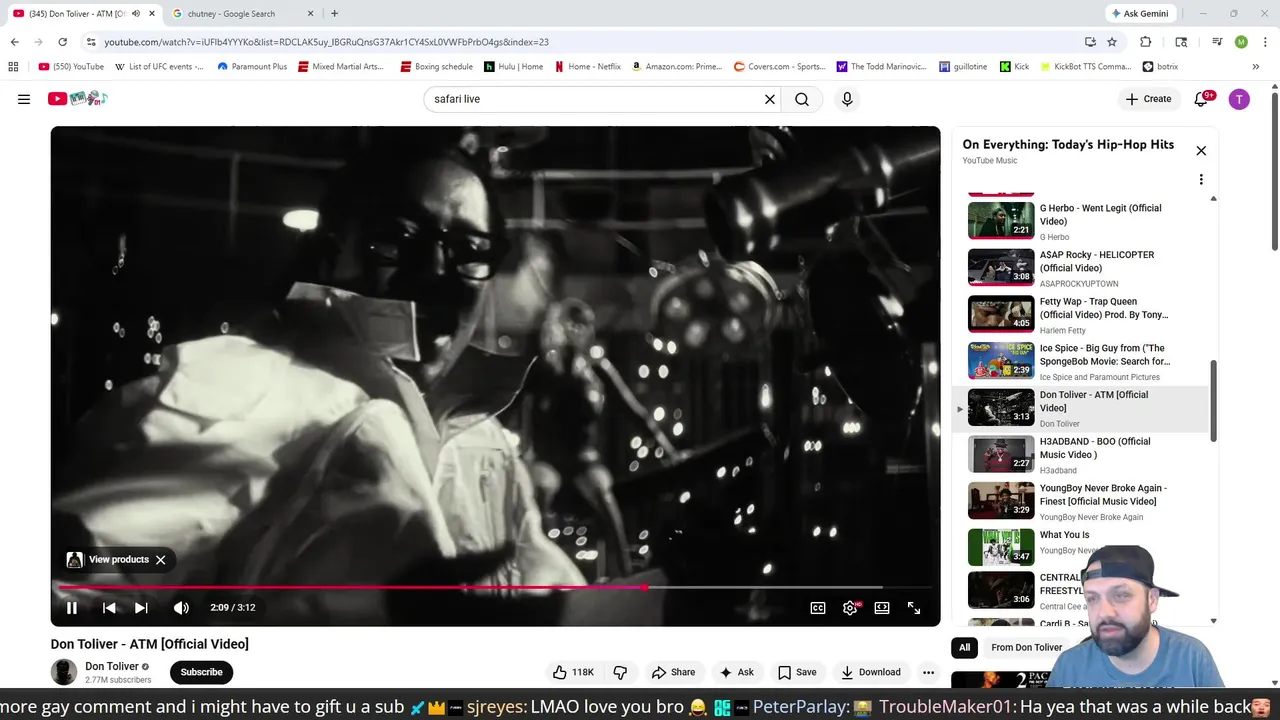1280x720 pixels.
Task: Close the playlist panel
Action: [1201, 151]
